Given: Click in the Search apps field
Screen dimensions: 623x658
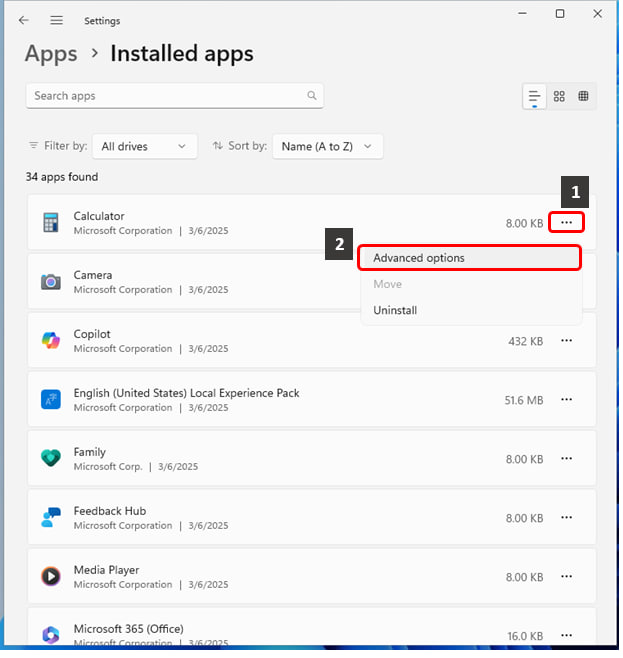Looking at the screenshot, I should [x=174, y=96].
